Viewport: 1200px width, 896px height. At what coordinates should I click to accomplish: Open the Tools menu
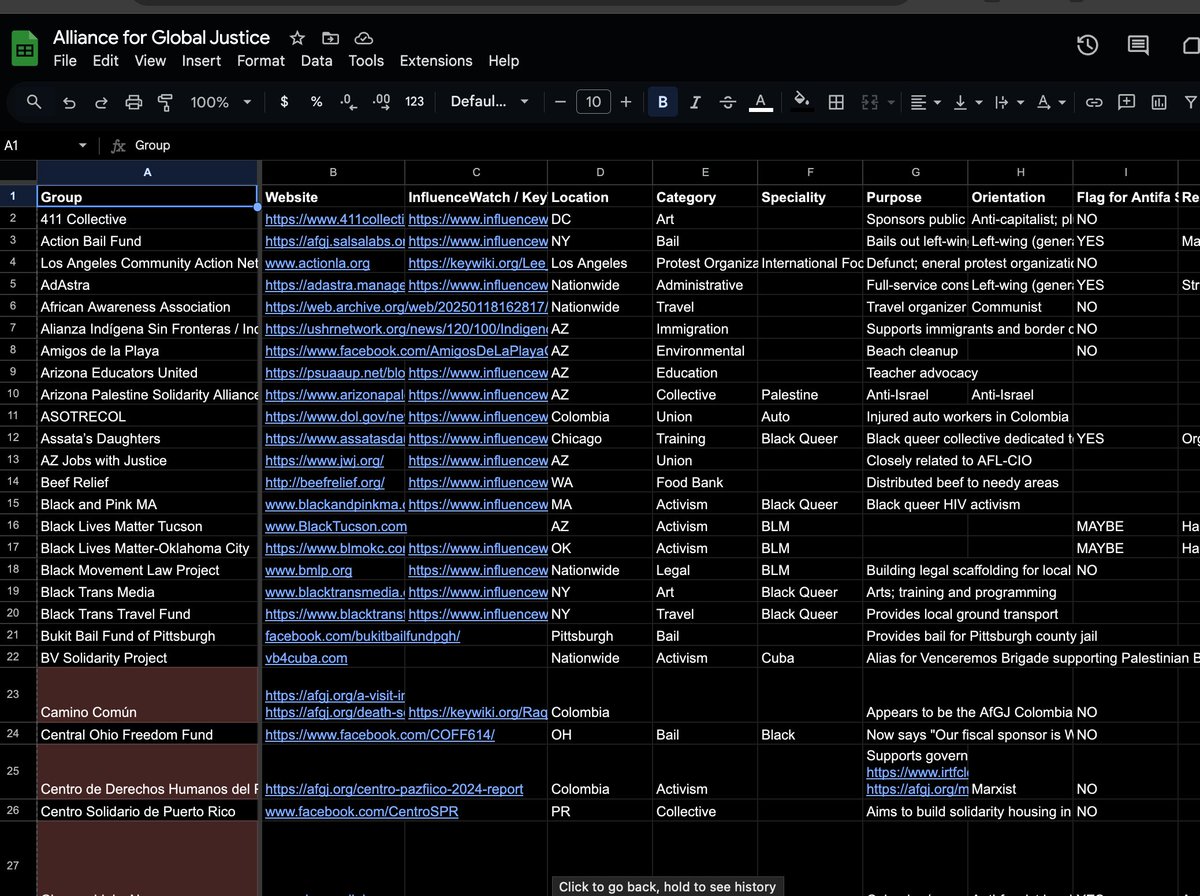pyautogui.click(x=366, y=61)
